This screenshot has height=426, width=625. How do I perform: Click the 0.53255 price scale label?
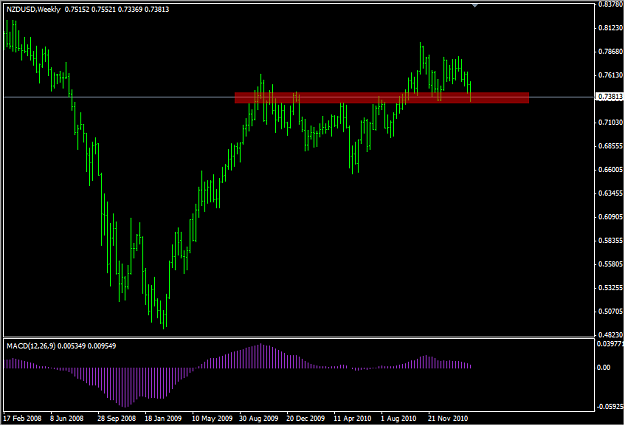(x=610, y=287)
